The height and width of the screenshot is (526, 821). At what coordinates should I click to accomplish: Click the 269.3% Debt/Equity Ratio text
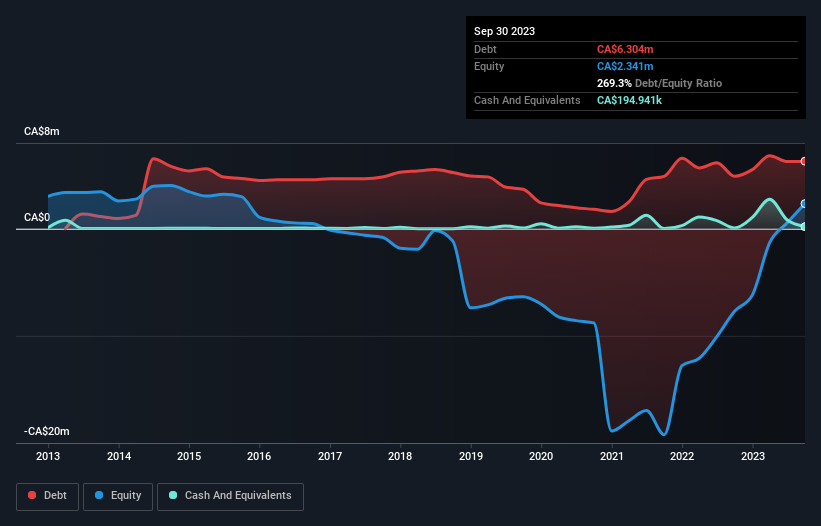click(659, 83)
